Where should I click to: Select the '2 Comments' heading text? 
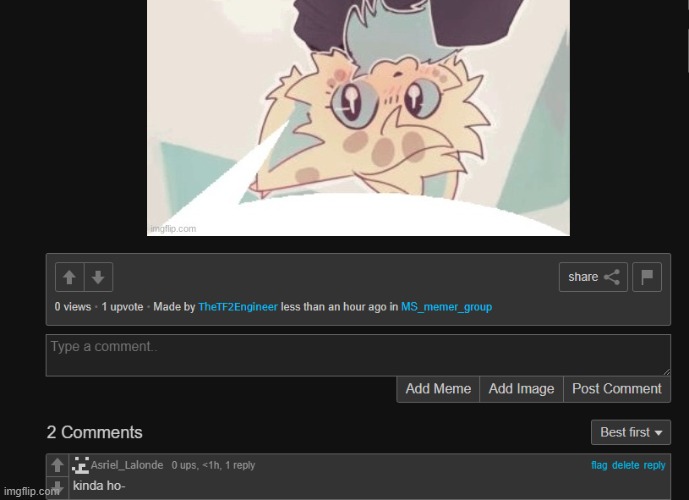pos(94,432)
